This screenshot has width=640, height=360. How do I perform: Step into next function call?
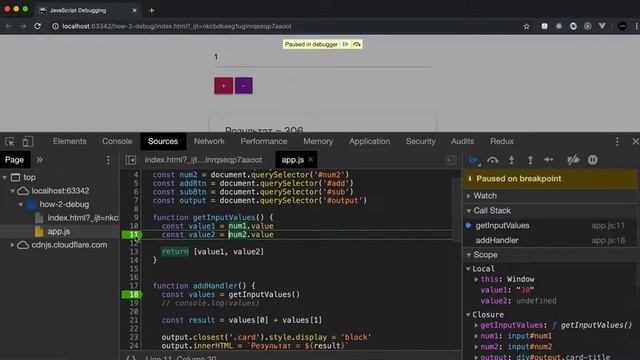511,160
